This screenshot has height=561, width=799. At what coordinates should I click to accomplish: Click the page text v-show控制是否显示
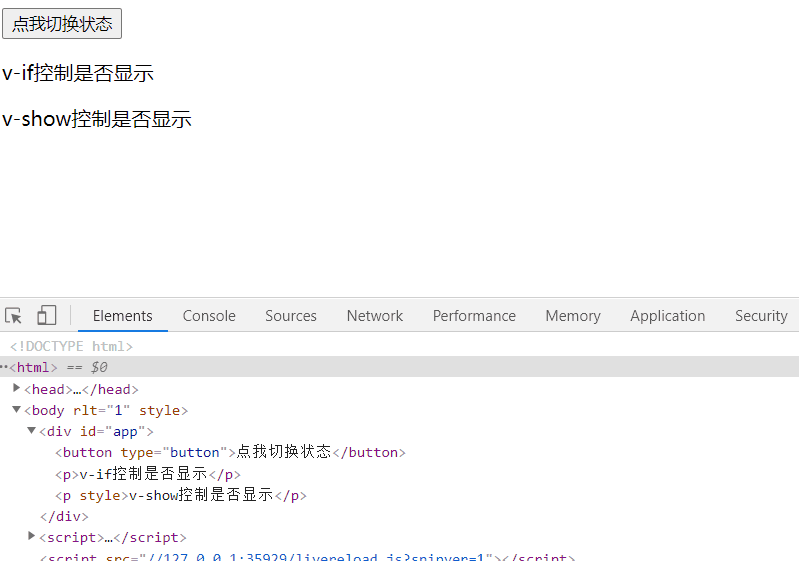(x=97, y=119)
